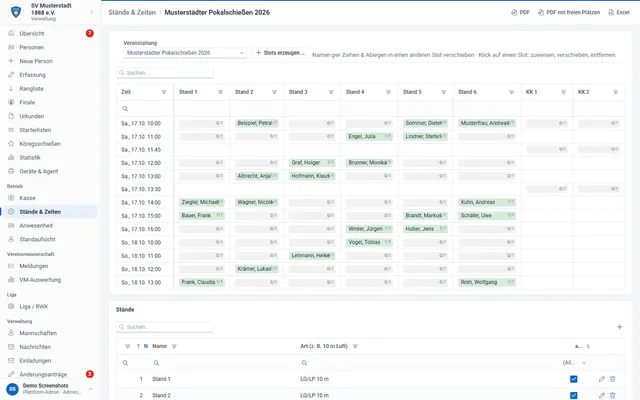The width and height of the screenshot is (640, 400).
Task: Click the club shield logo
Action: coord(16,12)
